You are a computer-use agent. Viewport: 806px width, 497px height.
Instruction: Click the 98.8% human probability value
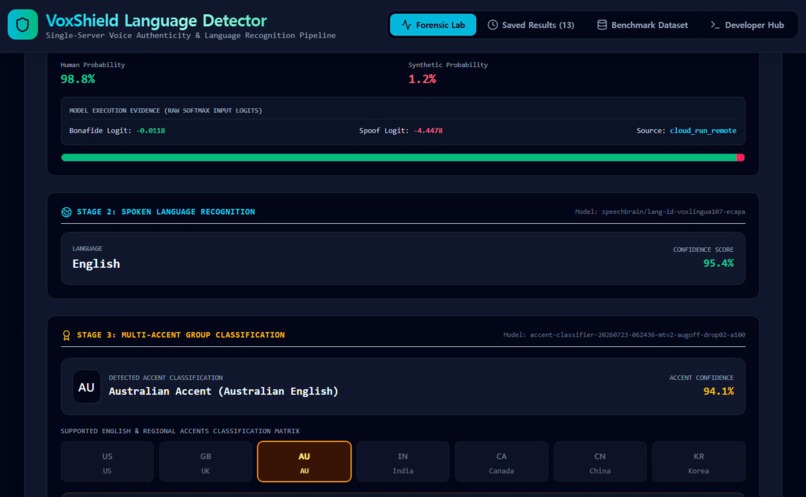[x=78, y=79]
